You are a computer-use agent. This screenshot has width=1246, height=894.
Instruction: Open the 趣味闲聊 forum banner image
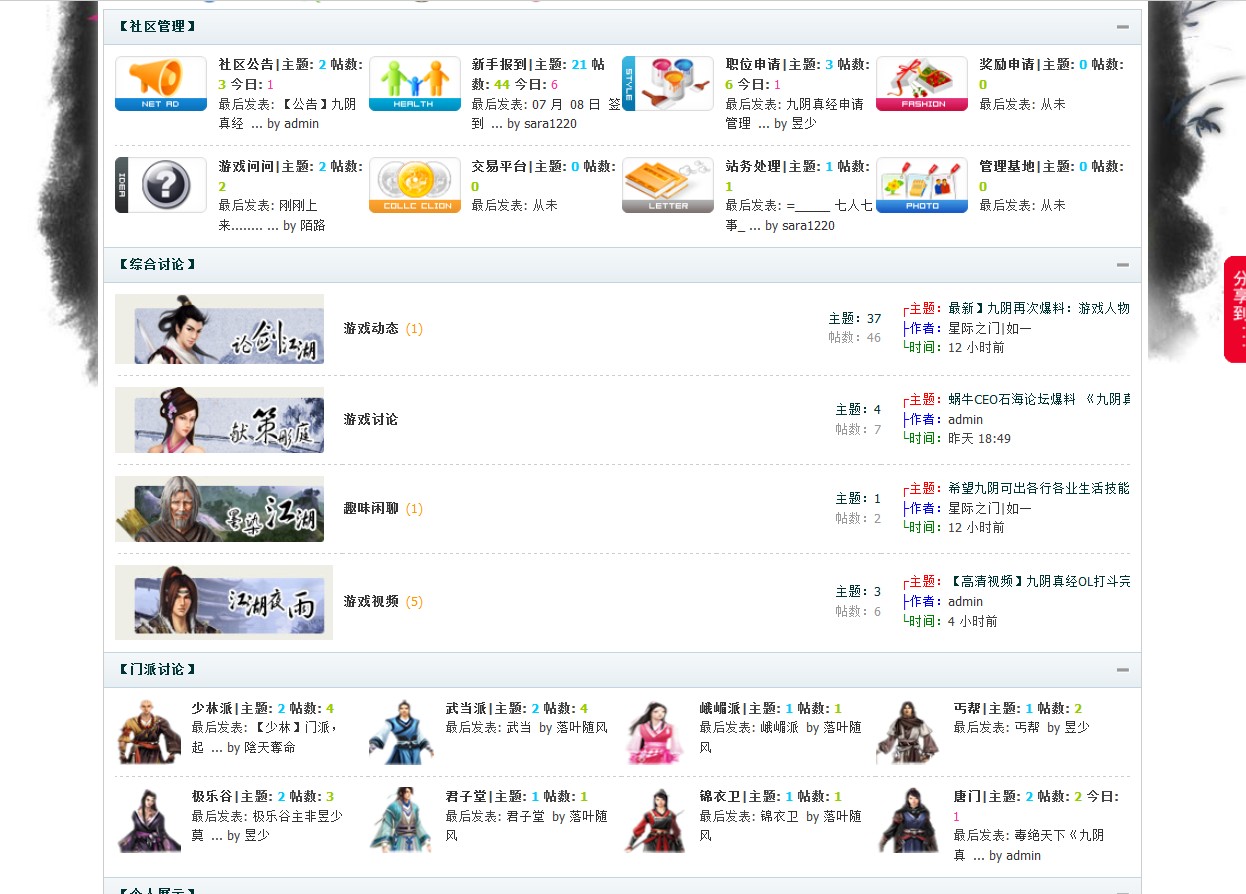220,509
